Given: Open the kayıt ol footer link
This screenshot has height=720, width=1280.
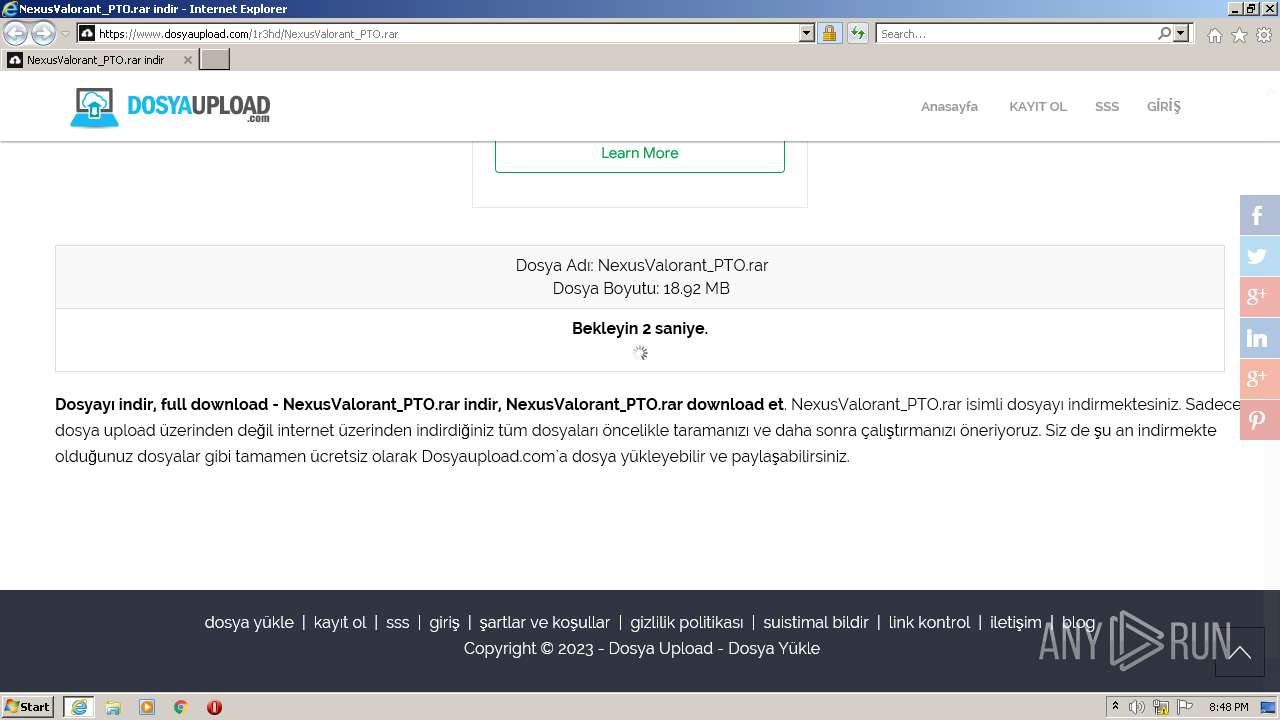Looking at the screenshot, I should [x=340, y=622].
